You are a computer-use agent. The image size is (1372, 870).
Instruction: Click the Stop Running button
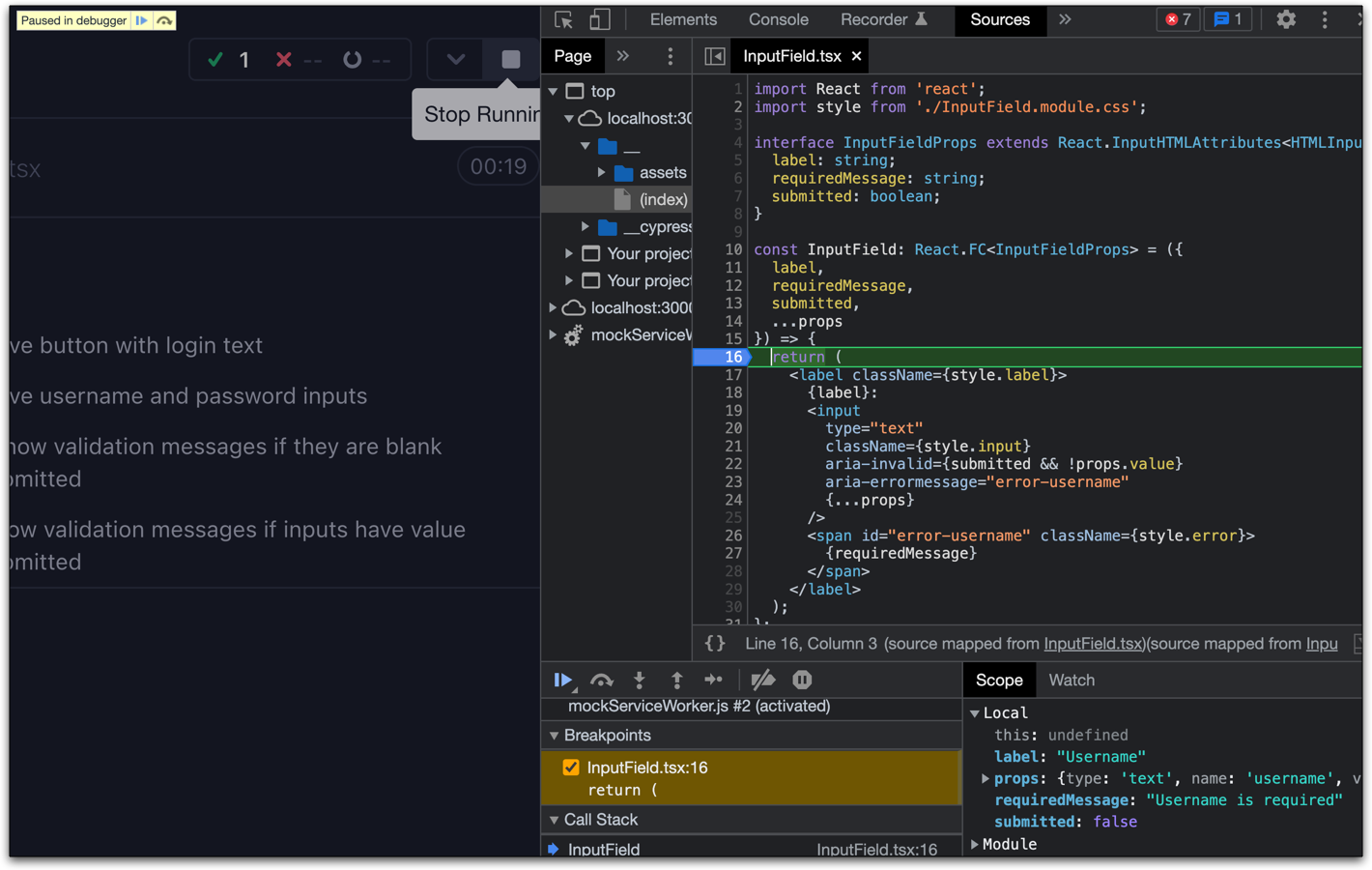(x=509, y=60)
